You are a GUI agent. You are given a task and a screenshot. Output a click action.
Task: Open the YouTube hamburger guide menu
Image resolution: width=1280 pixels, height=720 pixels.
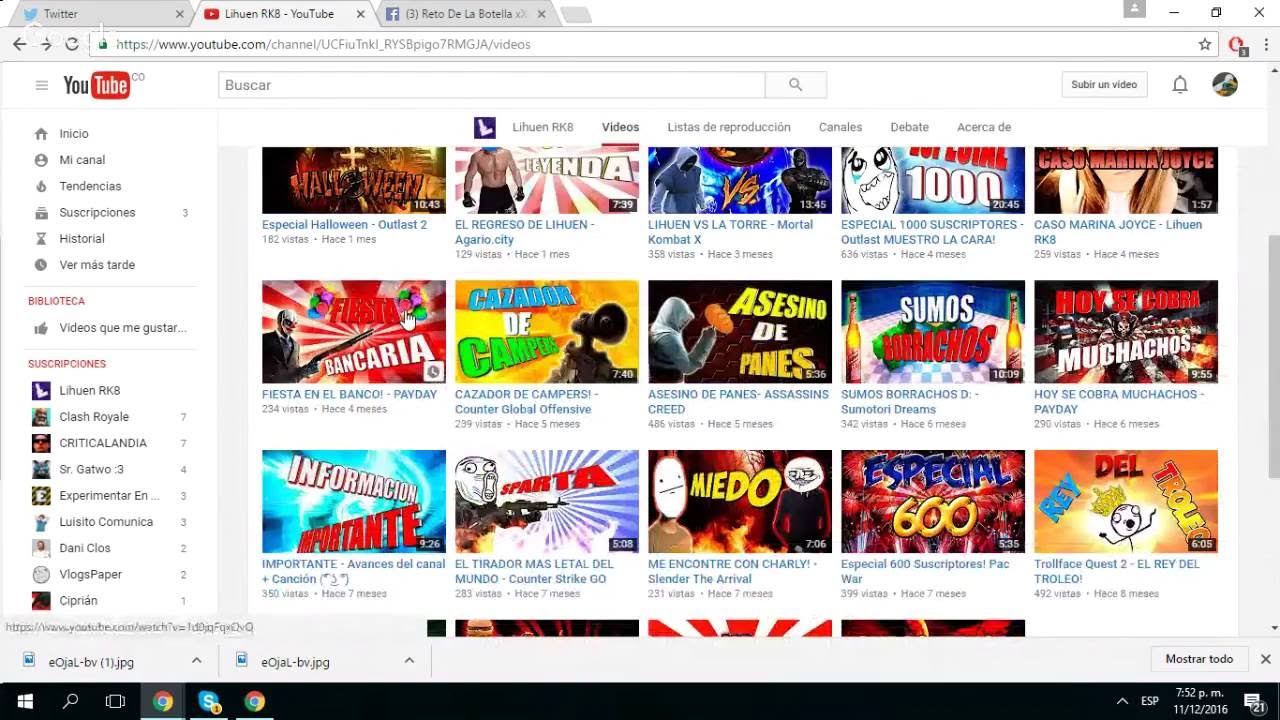tap(41, 85)
